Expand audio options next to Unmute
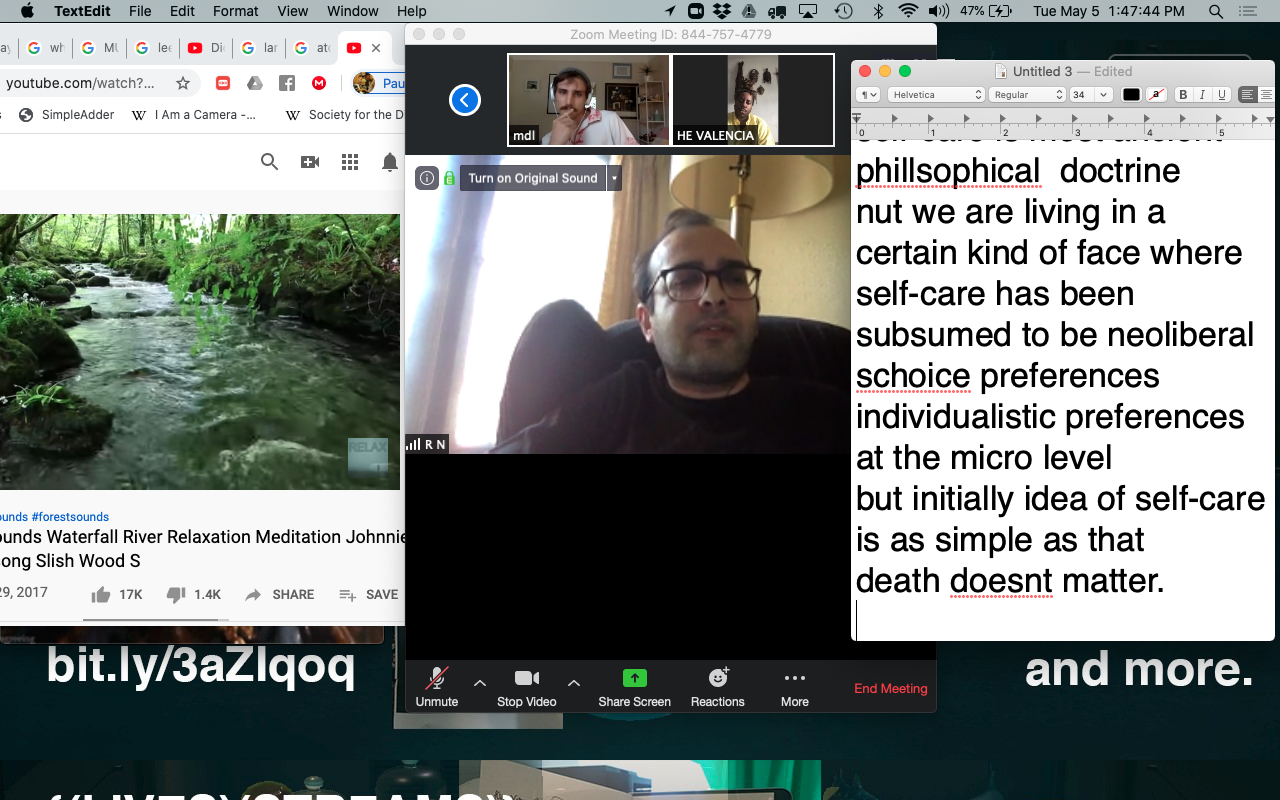 click(479, 685)
